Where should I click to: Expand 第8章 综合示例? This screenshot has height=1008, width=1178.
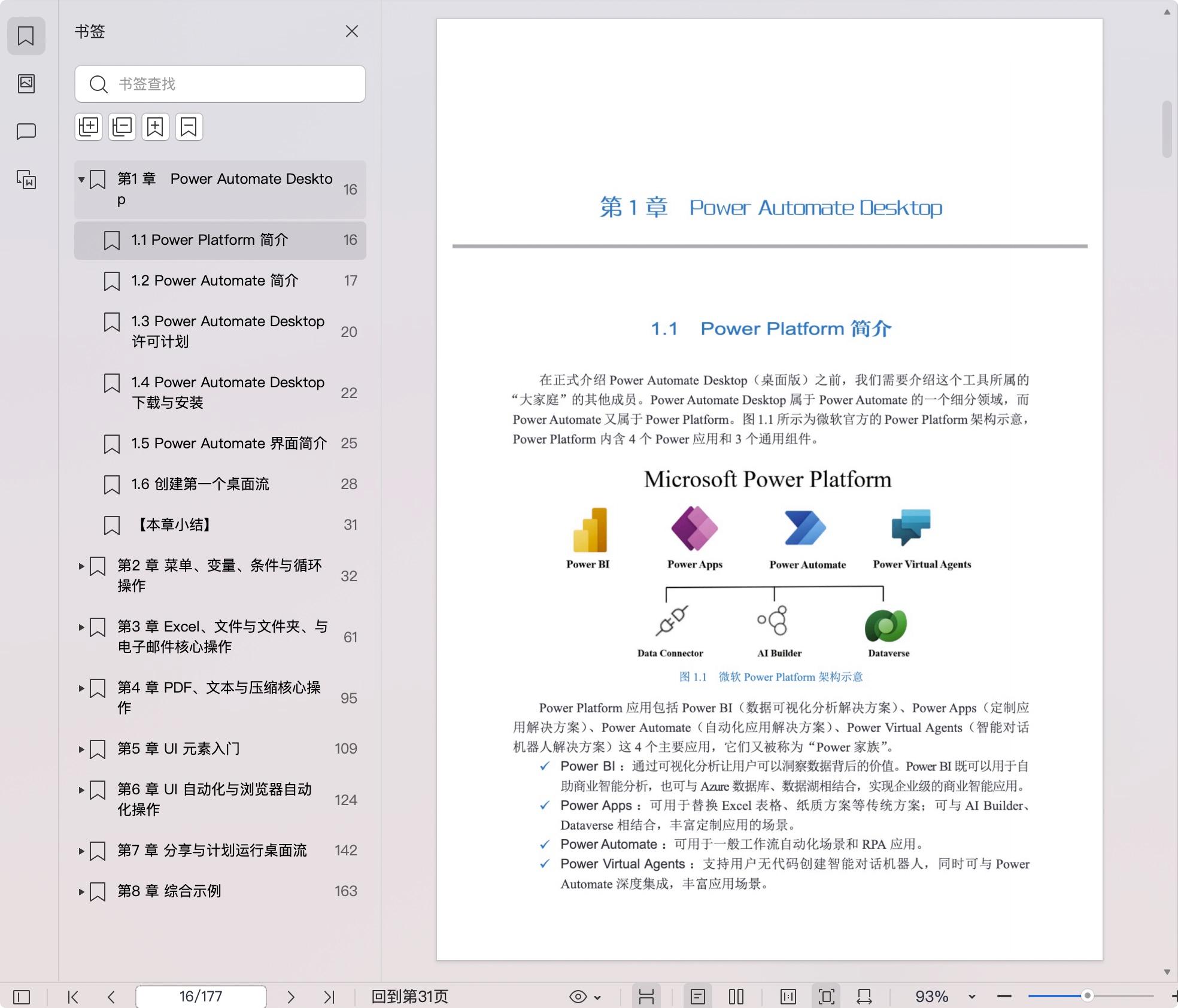click(81, 891)
